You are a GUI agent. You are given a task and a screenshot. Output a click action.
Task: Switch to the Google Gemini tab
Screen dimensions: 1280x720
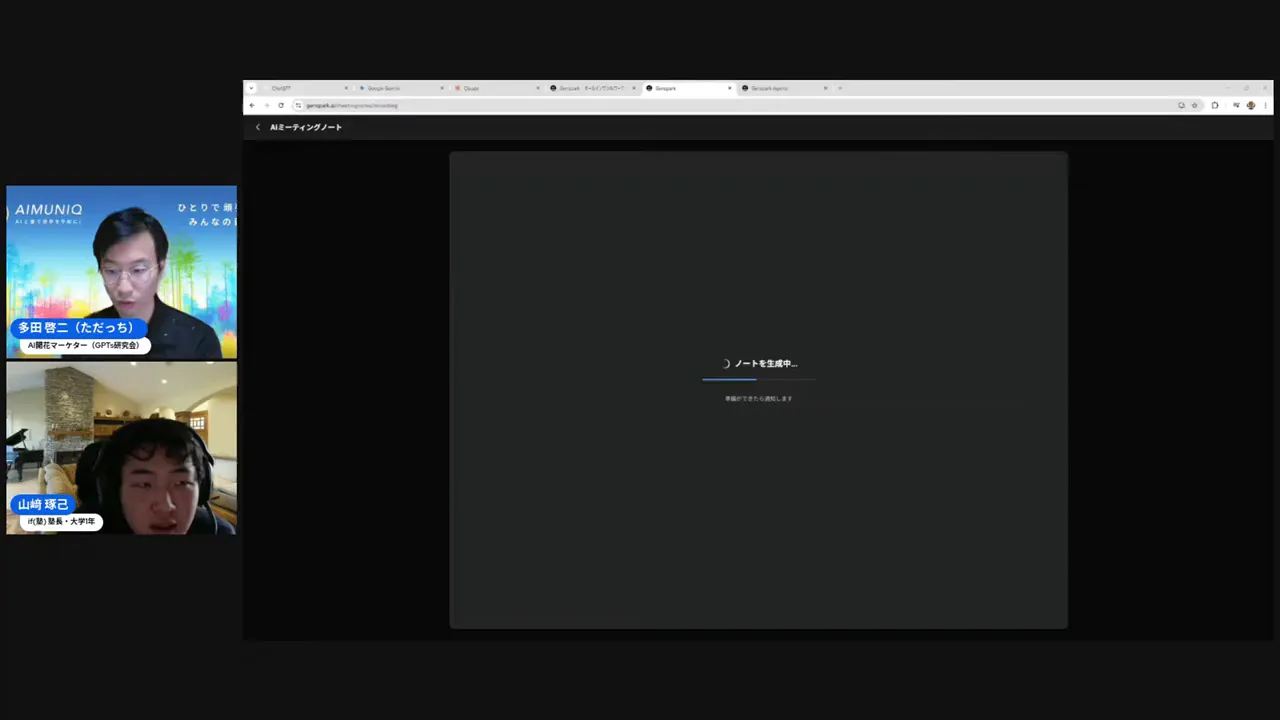(401, 88)
